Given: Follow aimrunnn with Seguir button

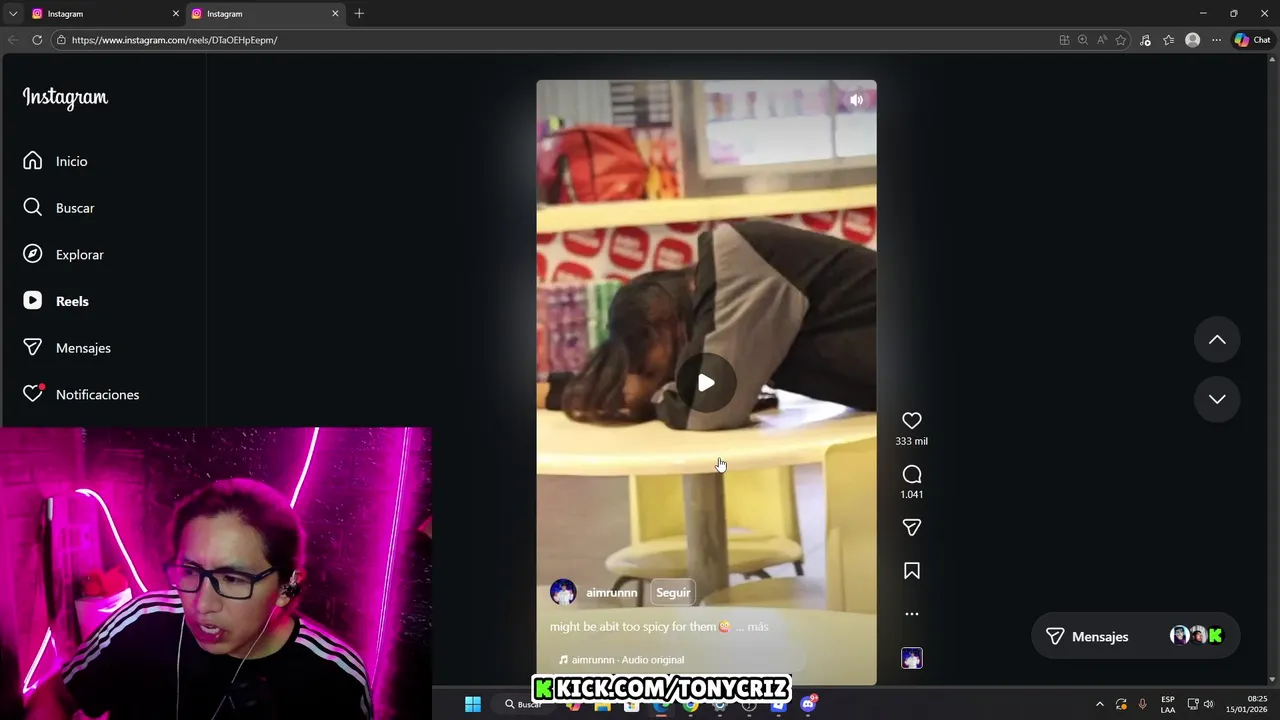Looking at the screenshot, I should pos(673,593).
